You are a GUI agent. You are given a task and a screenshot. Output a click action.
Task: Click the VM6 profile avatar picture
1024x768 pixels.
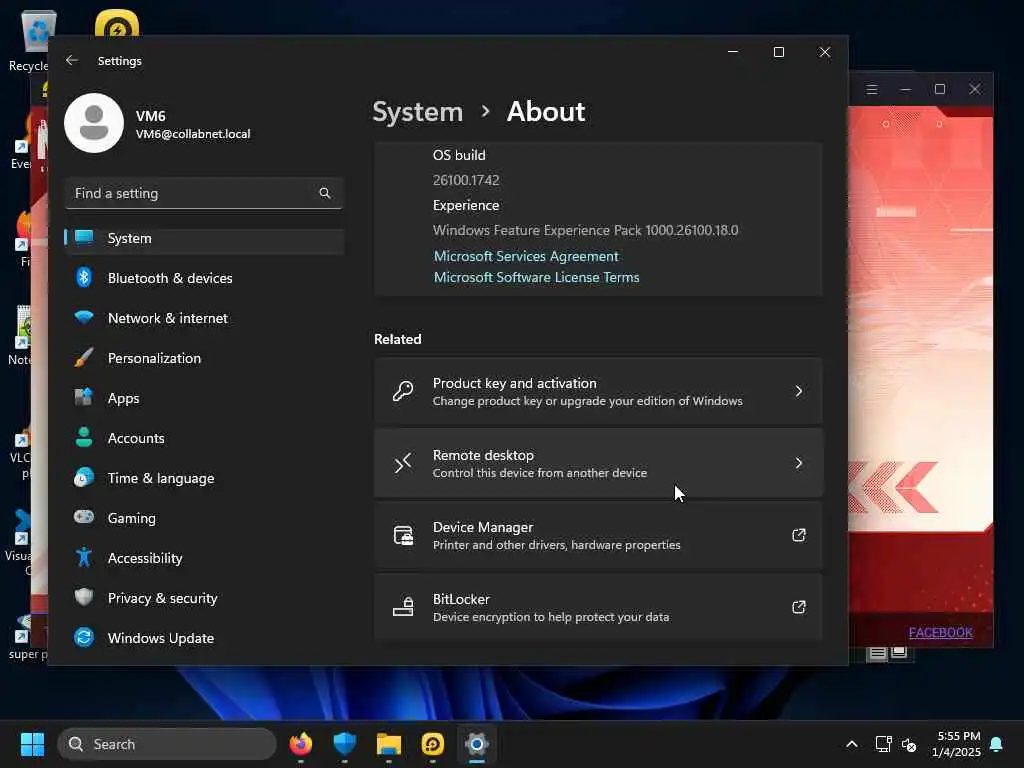94,123
